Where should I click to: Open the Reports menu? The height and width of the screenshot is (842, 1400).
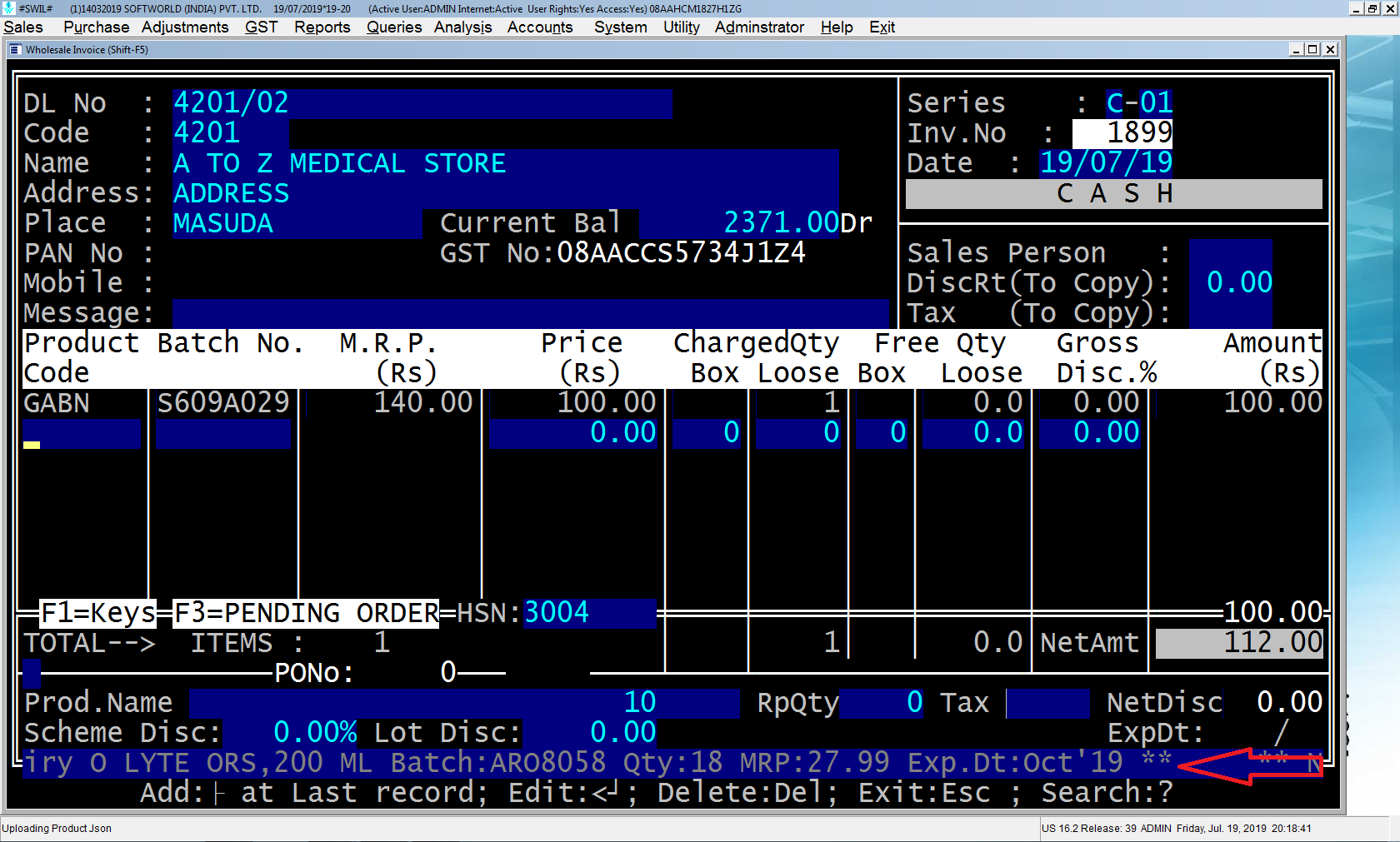click(322, 27)
